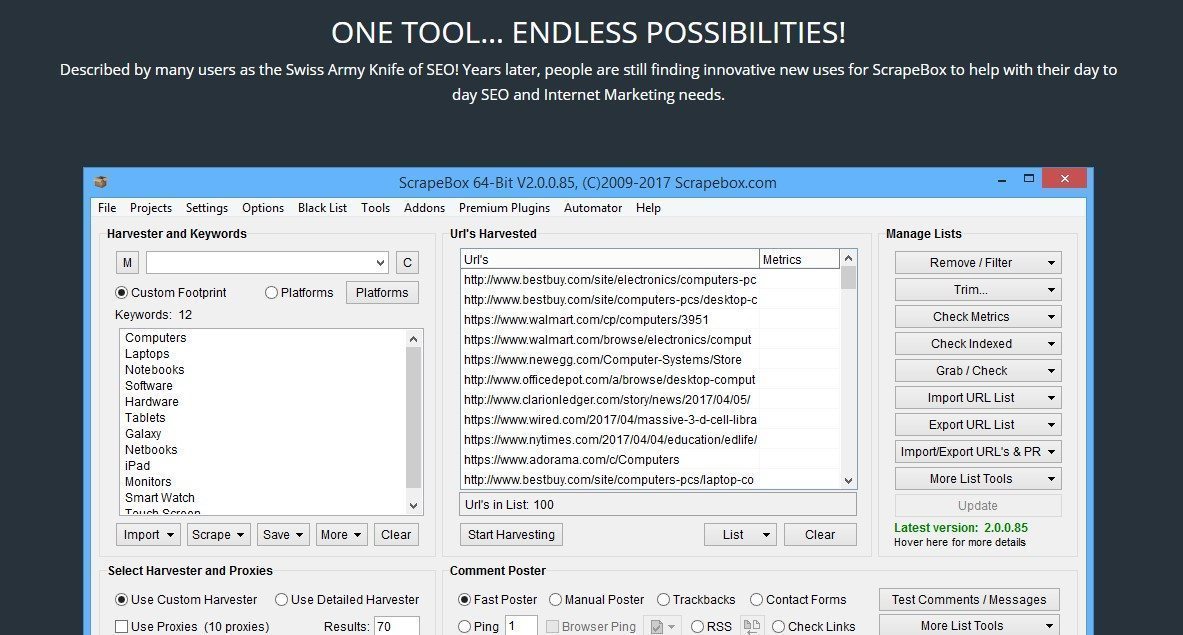1183x635 pixels.
Task: Open the Help menu
Action: pyautogui.click(x=648, y=208)
